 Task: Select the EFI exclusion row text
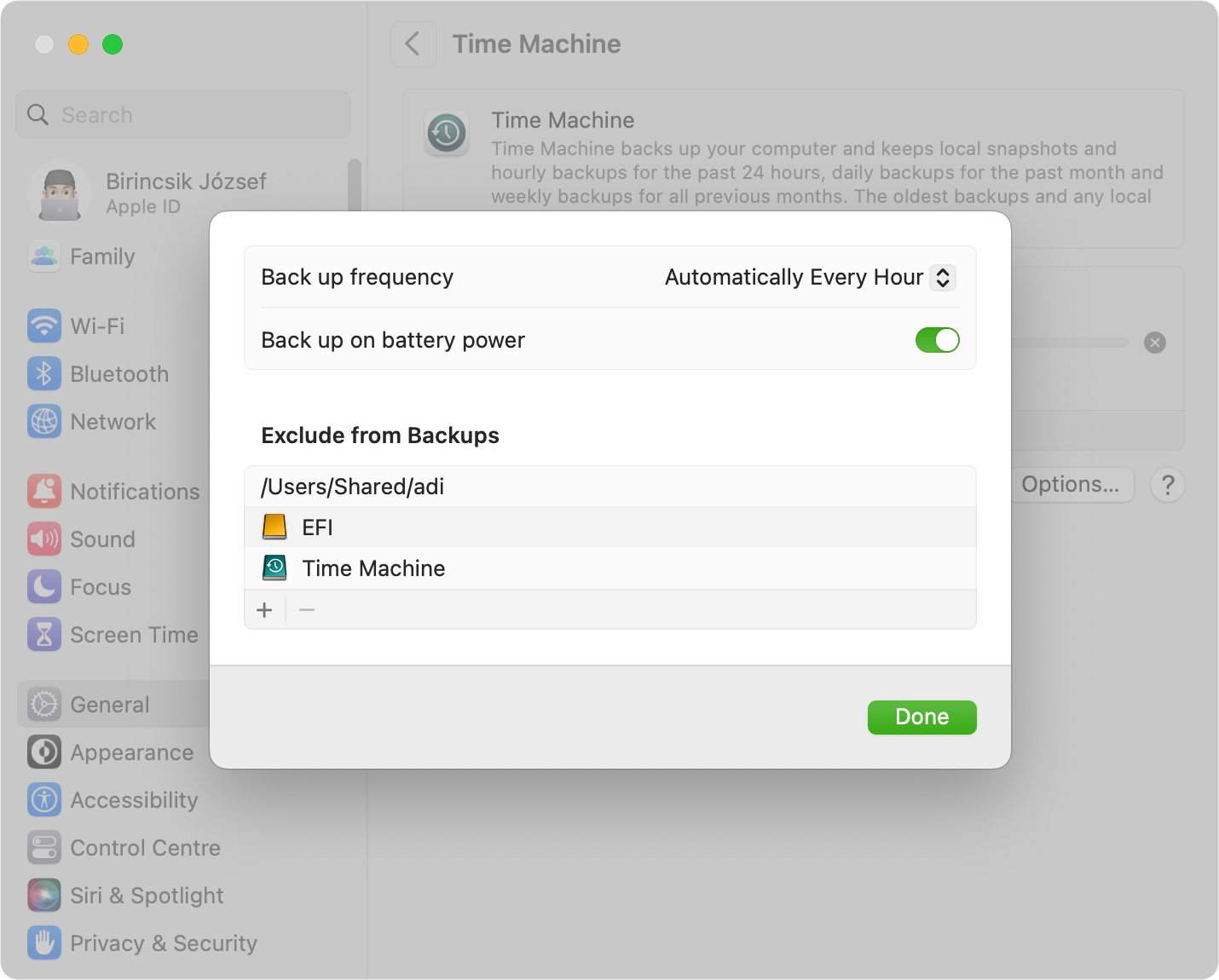(317, 527)
